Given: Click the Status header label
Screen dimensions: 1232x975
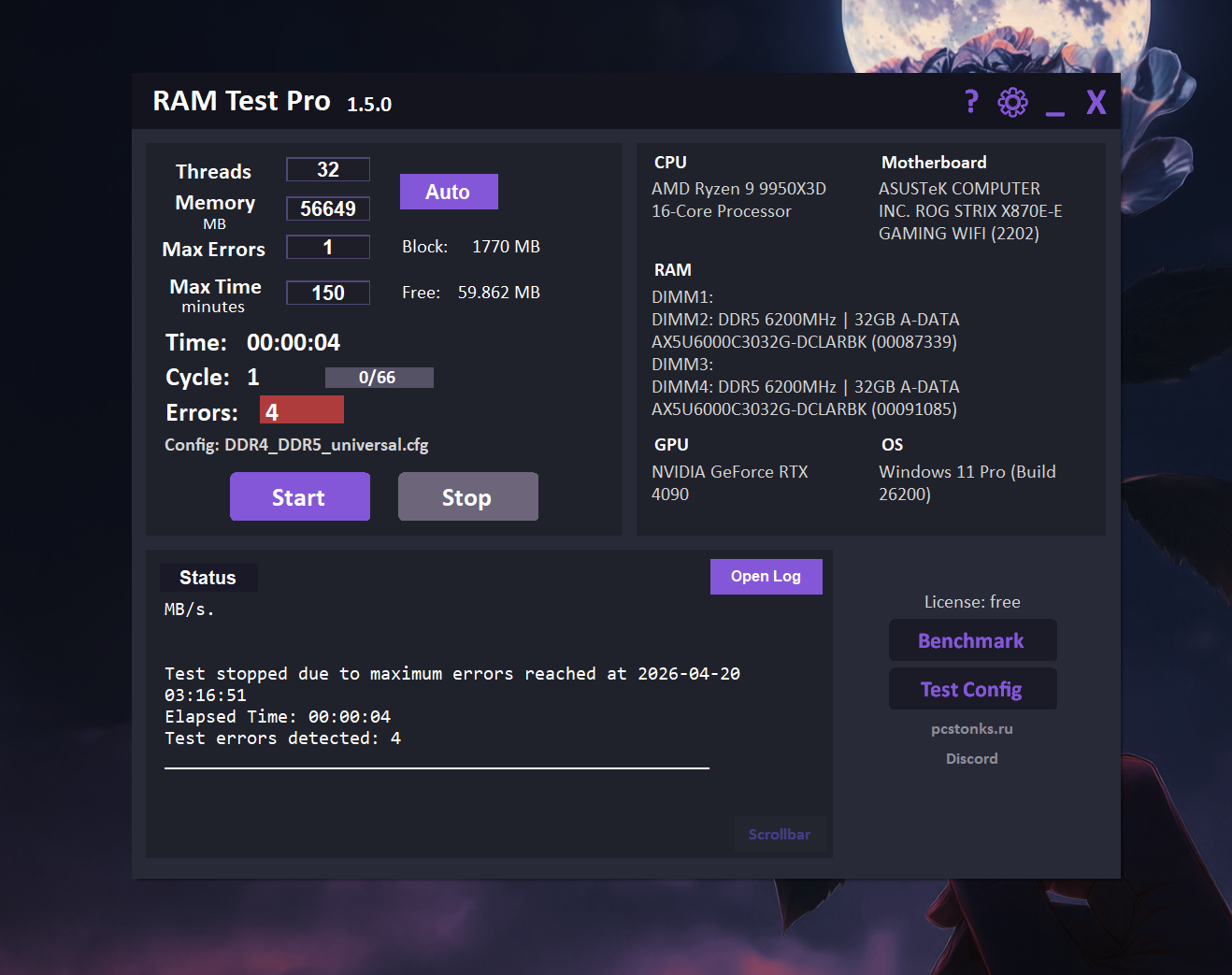Looking at the screenshot, I should click(208, 578).
